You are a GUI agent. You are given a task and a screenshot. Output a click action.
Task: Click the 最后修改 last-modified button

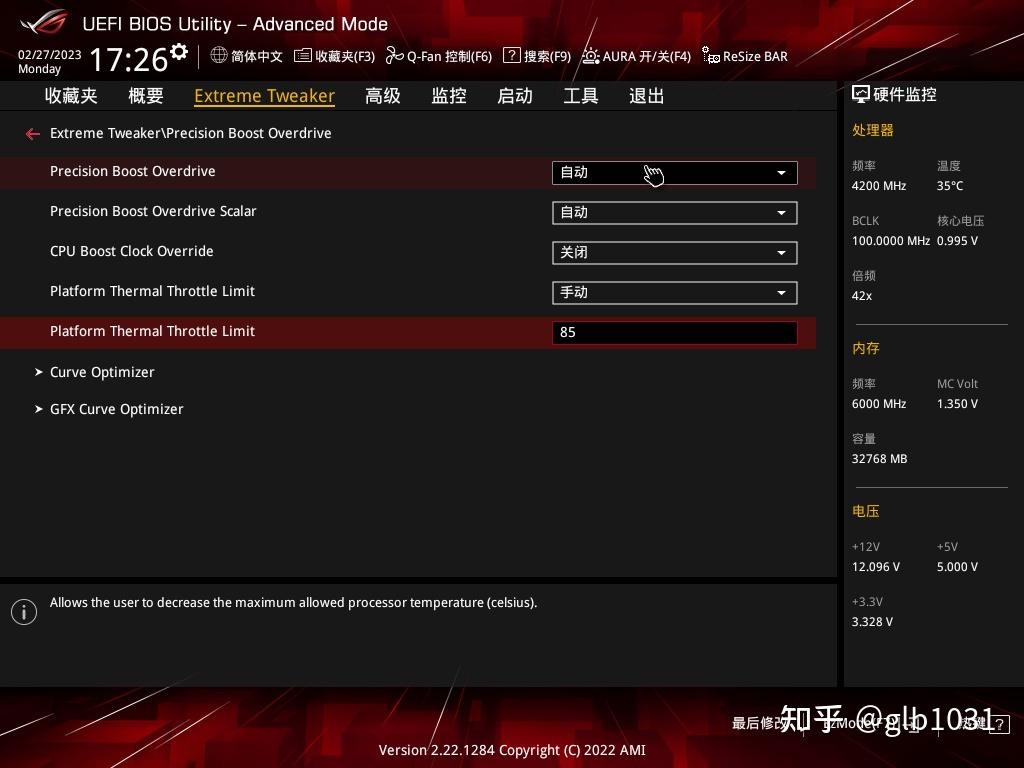tap(762, 723)
